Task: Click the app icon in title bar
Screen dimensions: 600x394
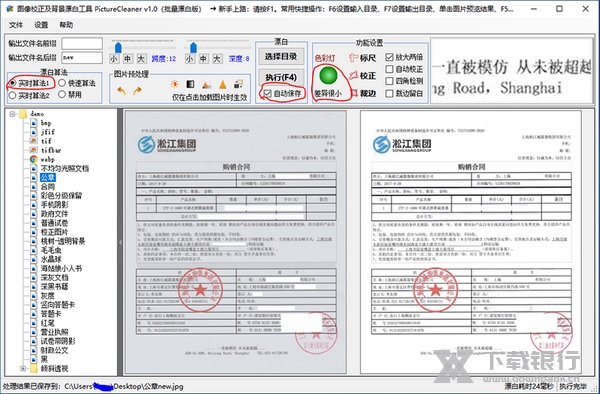Action: click(x=10, y=8)
